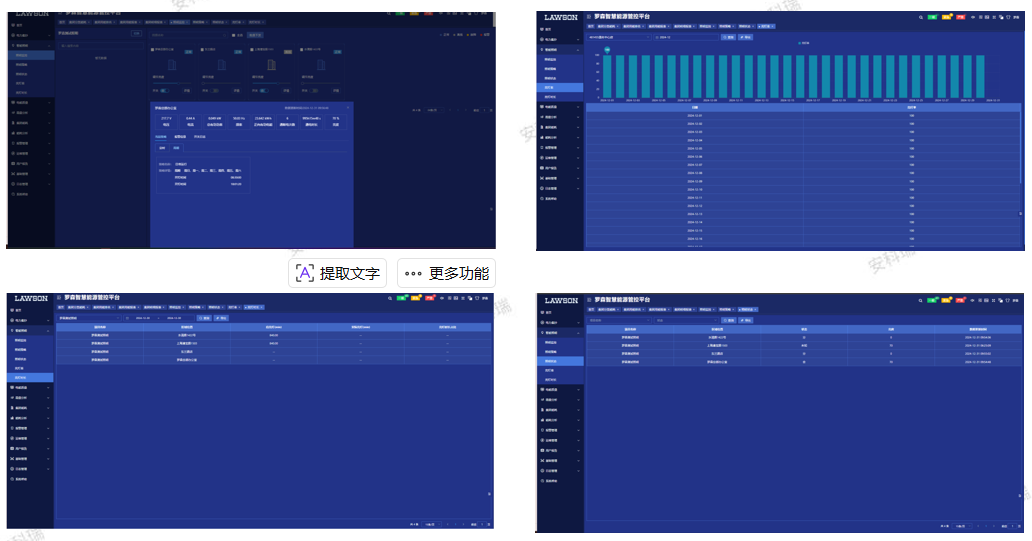Click table cell 2024-12-01 under the bar chart
Screen dimensions: 1032x541
pos(695,116)
